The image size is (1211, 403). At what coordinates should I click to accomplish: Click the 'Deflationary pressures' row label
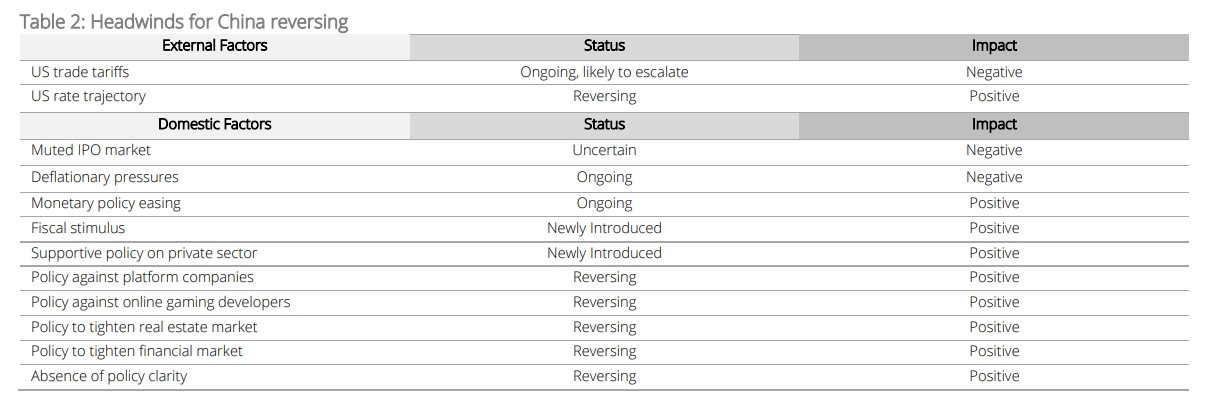click(x=105, y=177)
